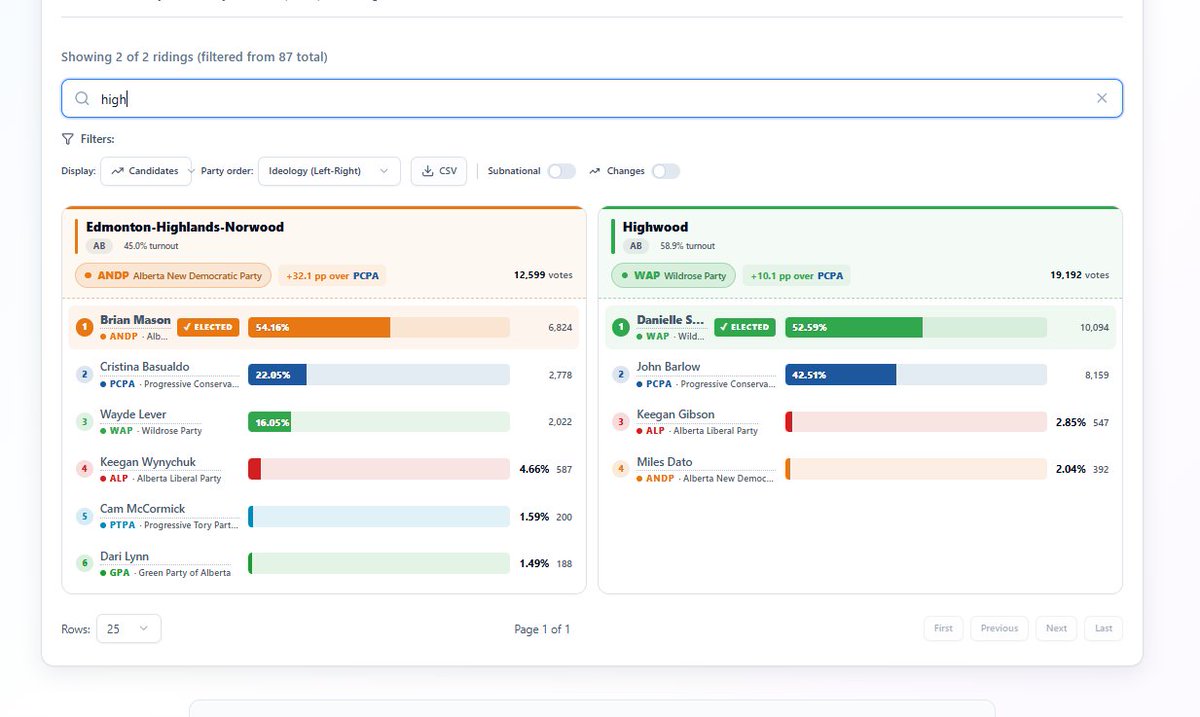Select candidate Cristina Basualdo
This screenshot has height=717, width=1200.
(145, 367)
